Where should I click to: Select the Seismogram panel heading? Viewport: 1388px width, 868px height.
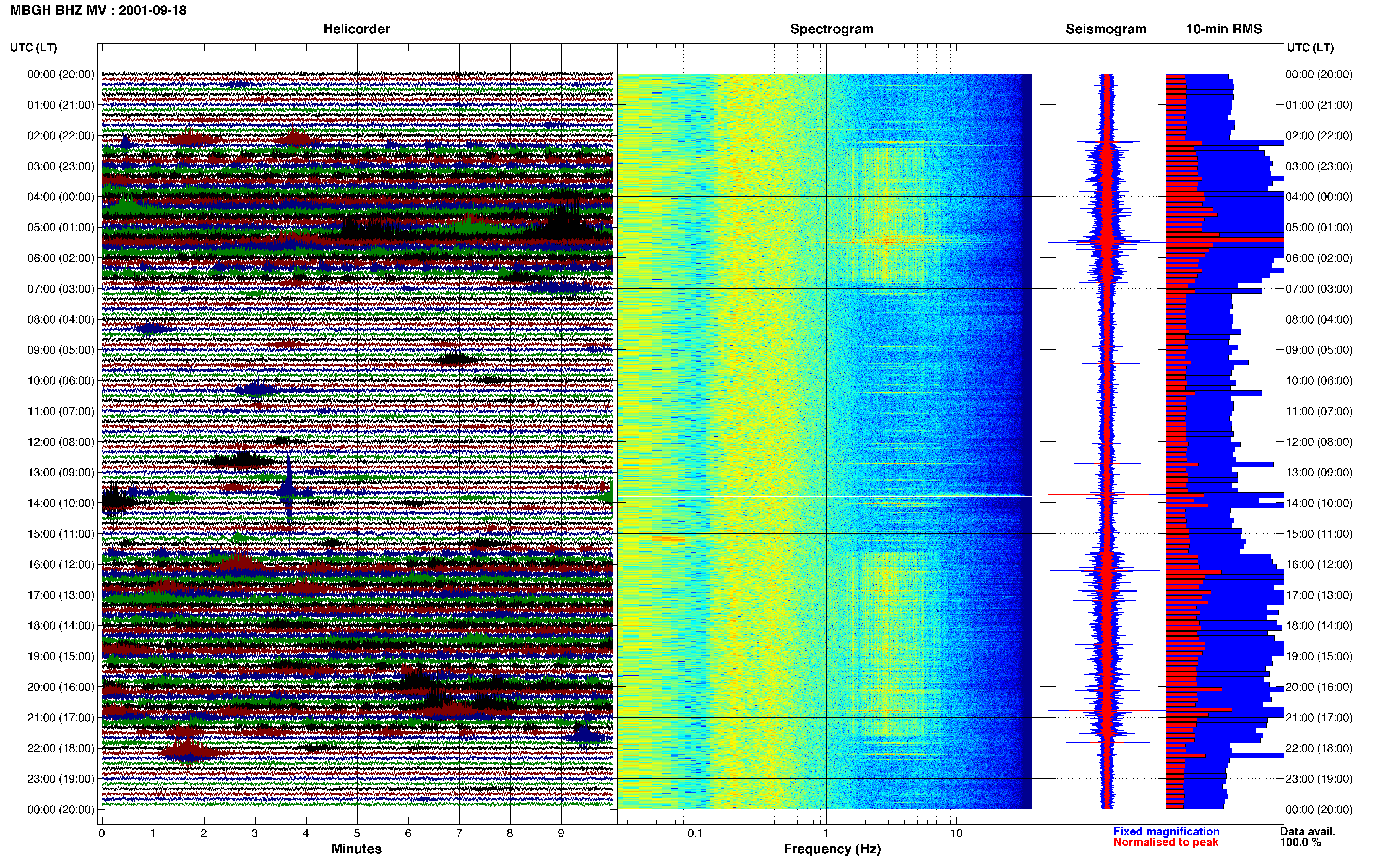1106,29
